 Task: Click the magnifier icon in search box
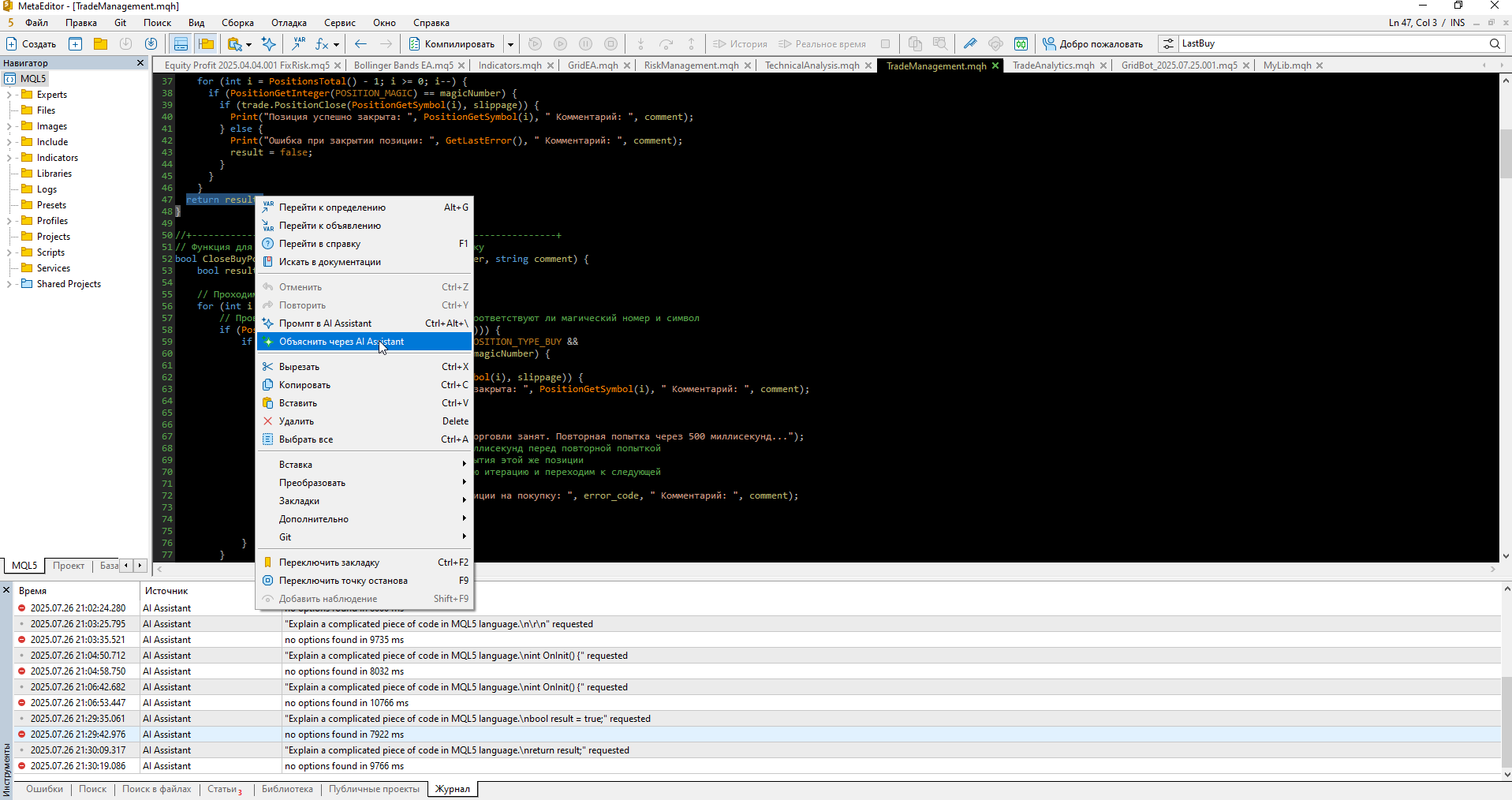pos(1494,44)
